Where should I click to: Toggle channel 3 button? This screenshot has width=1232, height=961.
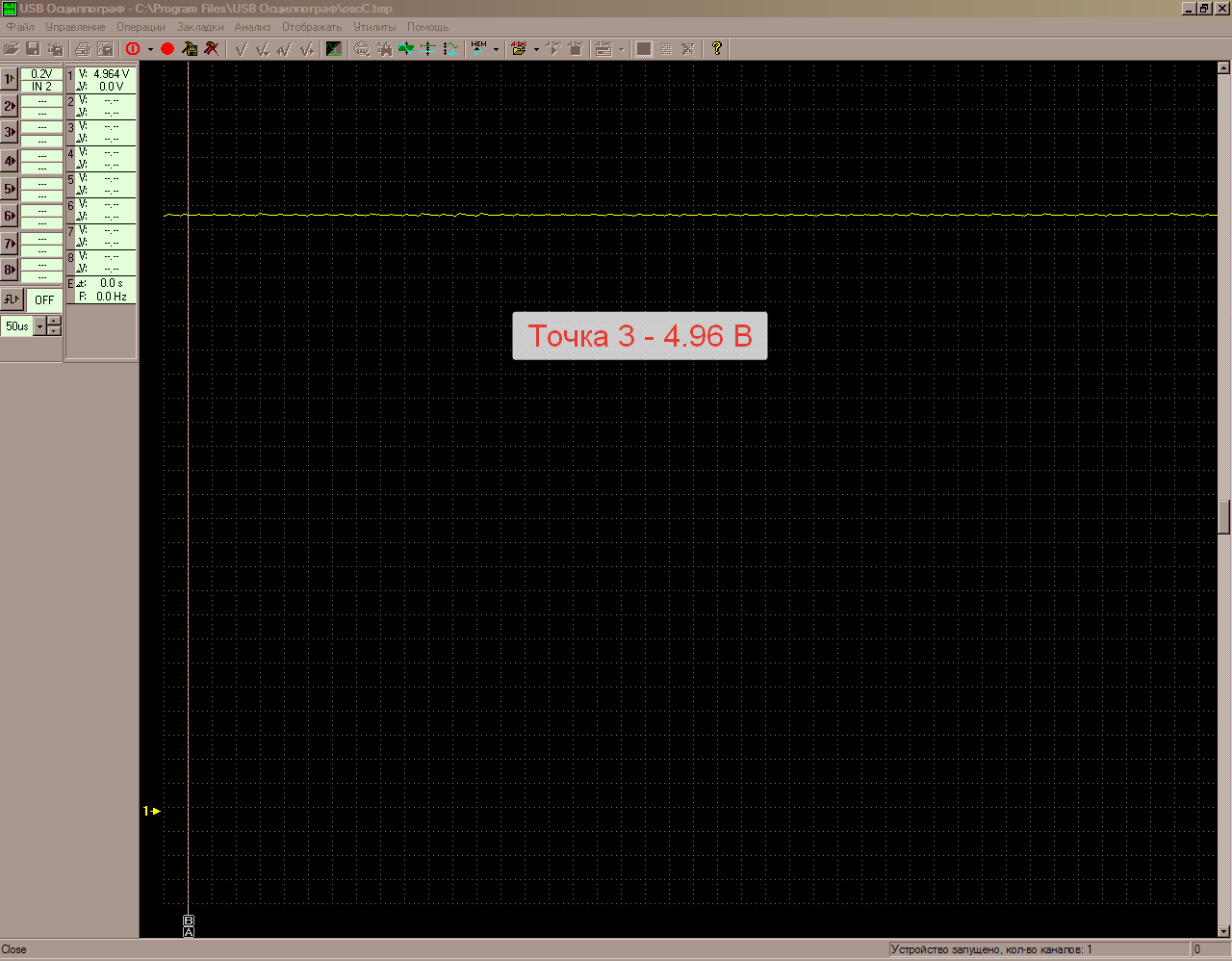[10, 133]
